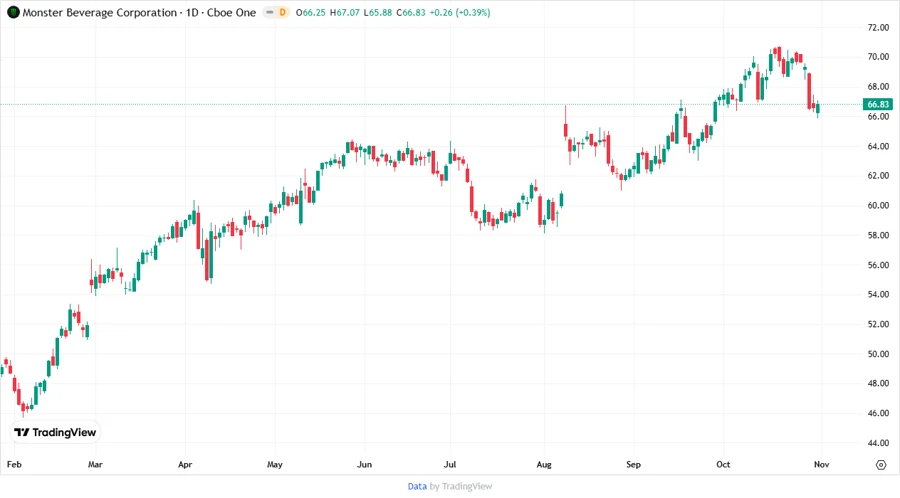Viewport: 900px width, 498px height.
Task: Click the 70.00 price axis label
Action: pyautogui.click(x=878, y=57)
